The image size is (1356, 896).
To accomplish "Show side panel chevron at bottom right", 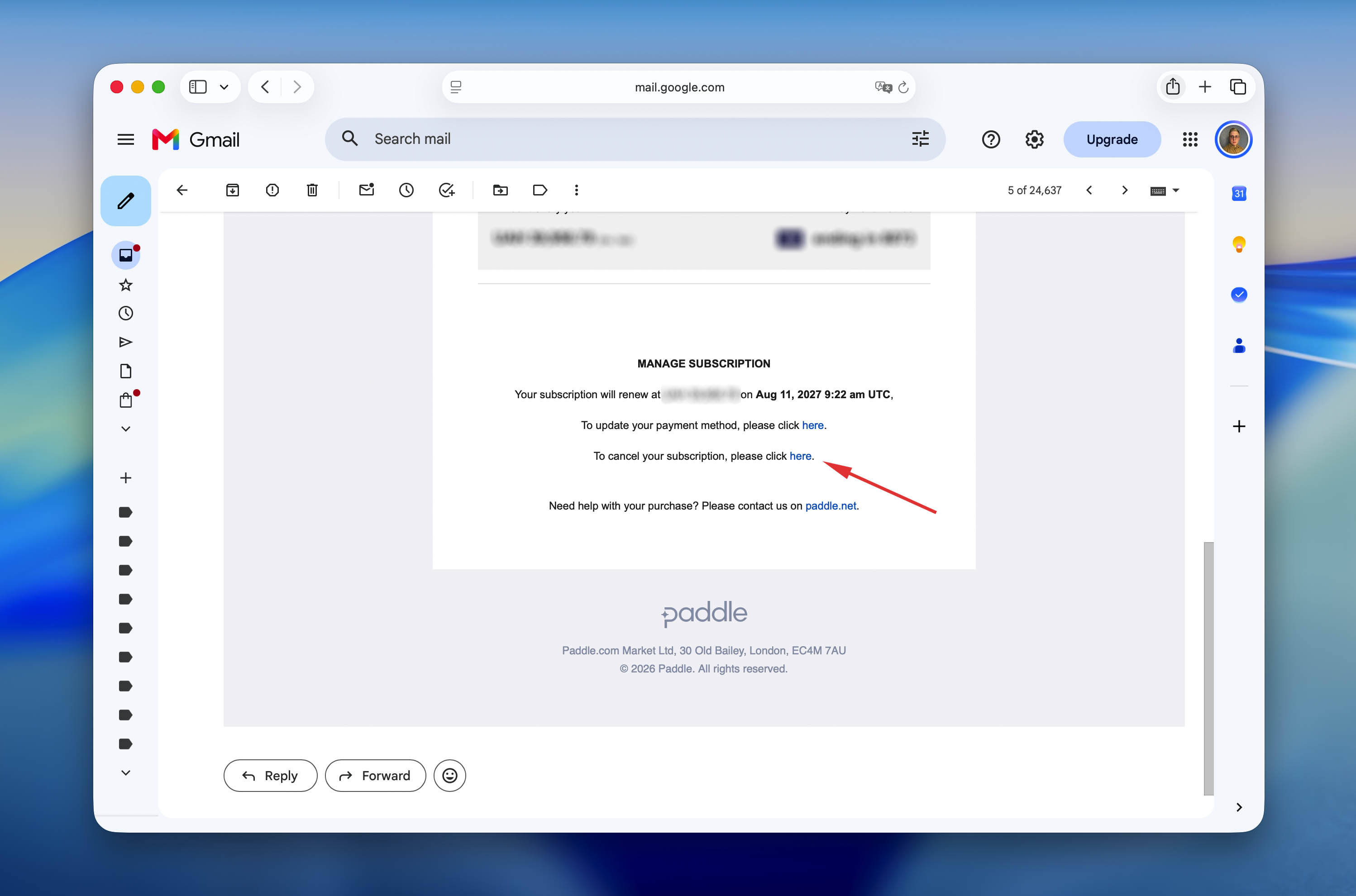I will click(x=1239, y=807).
